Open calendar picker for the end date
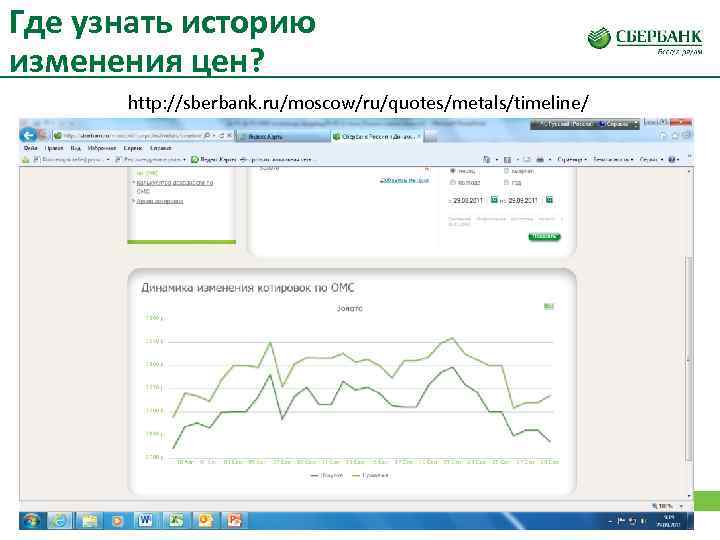720x540 pixels. 549,200
